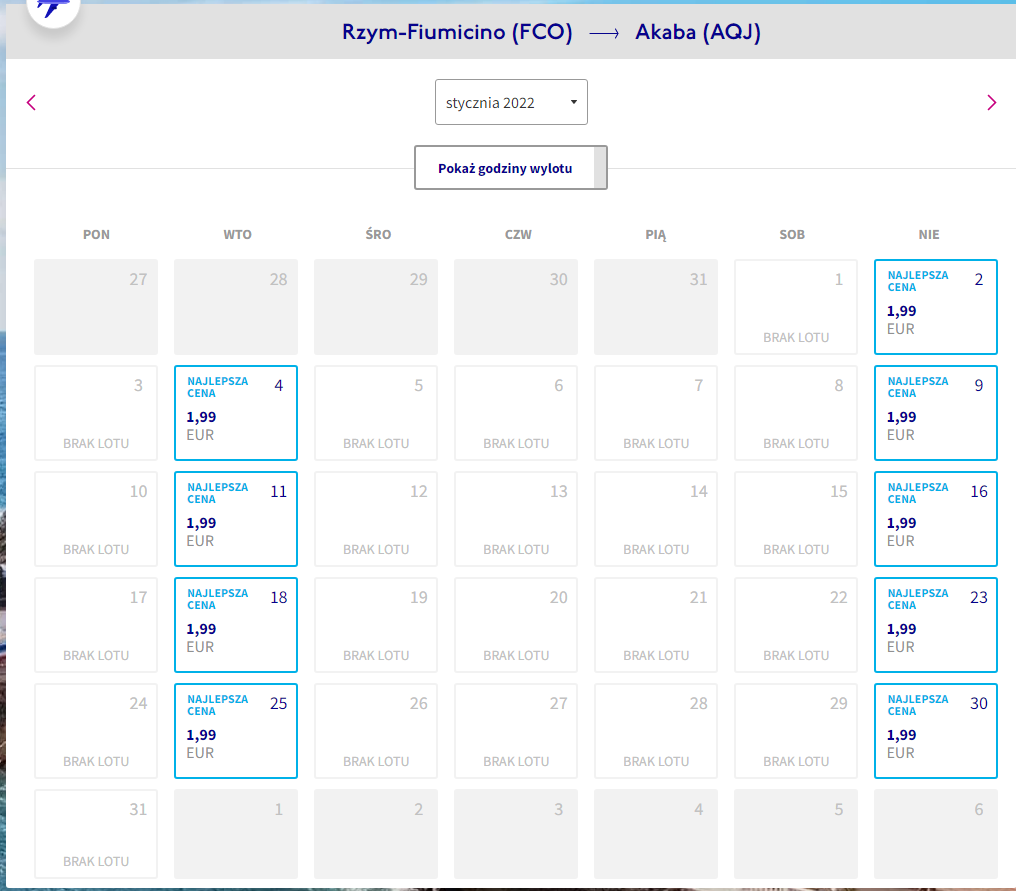Click the greyed February 1 cell
Image resolution: width=1016 pixels, height=891 pixels.
click(236, 834)
